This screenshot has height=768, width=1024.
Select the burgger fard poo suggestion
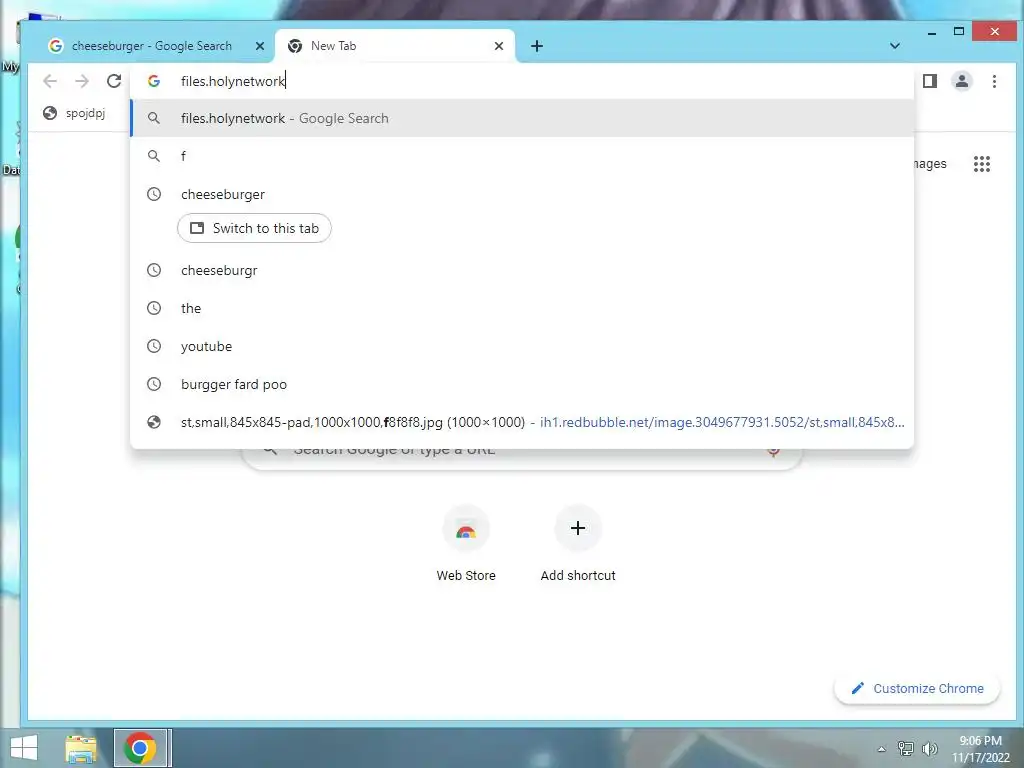point(522,384)
